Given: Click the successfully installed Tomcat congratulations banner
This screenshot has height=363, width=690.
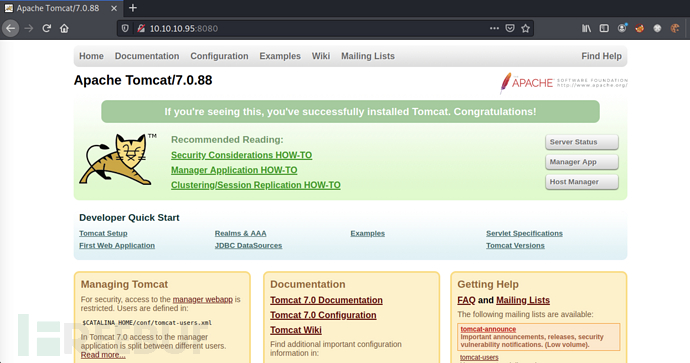Looking at the screenshot, I should (x=350, y=112).
